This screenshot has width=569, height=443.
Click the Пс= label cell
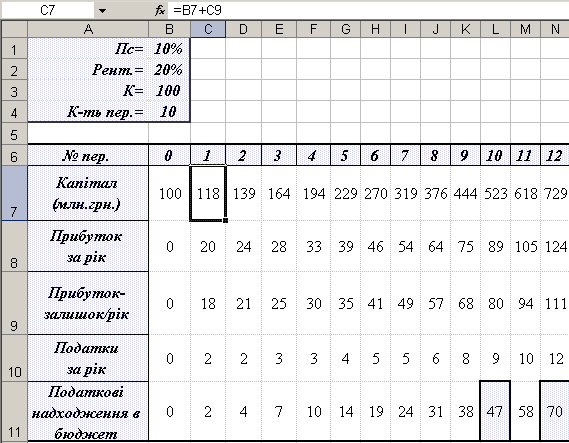click(x=88, y=48)
